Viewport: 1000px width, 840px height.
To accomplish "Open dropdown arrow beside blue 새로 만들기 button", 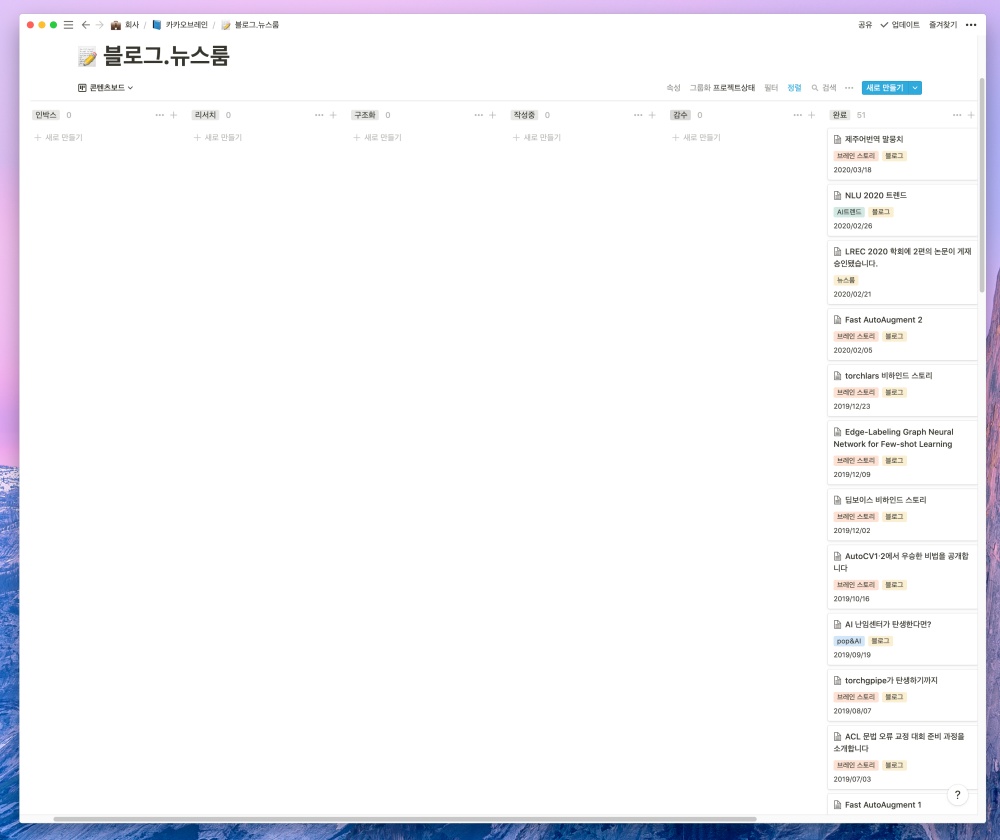I will (915, 88).
